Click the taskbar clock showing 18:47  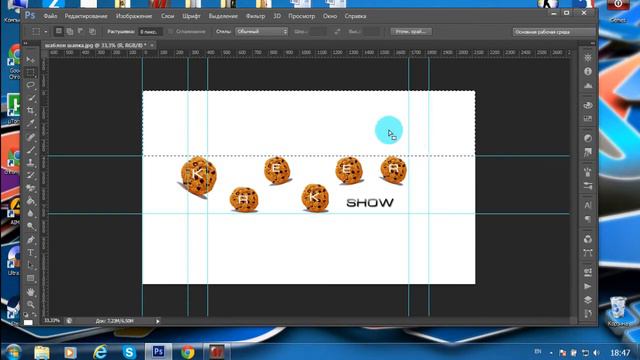tap(620, 352)
